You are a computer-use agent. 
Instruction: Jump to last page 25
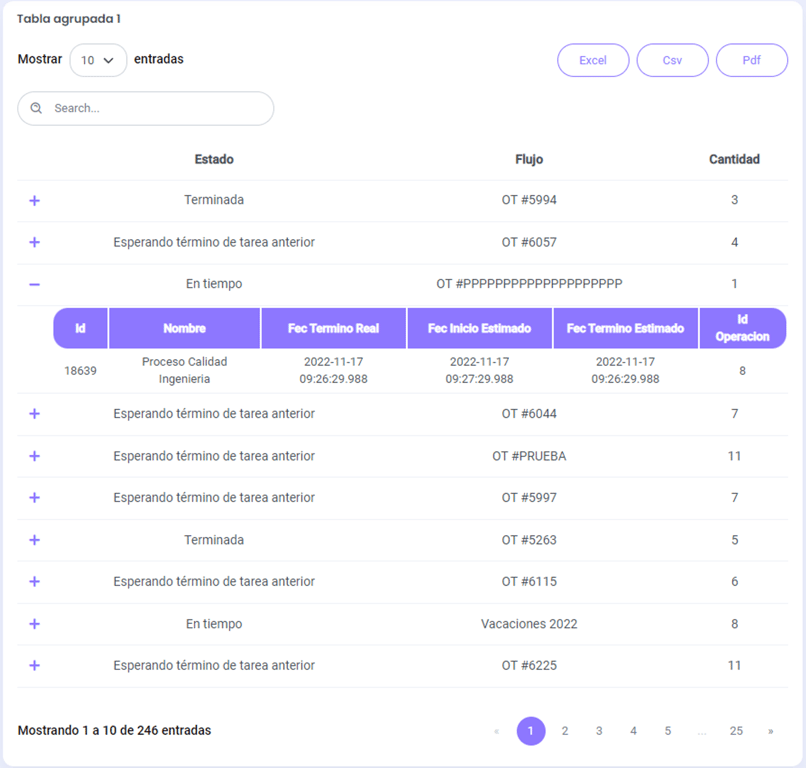(x=736, y=731)
